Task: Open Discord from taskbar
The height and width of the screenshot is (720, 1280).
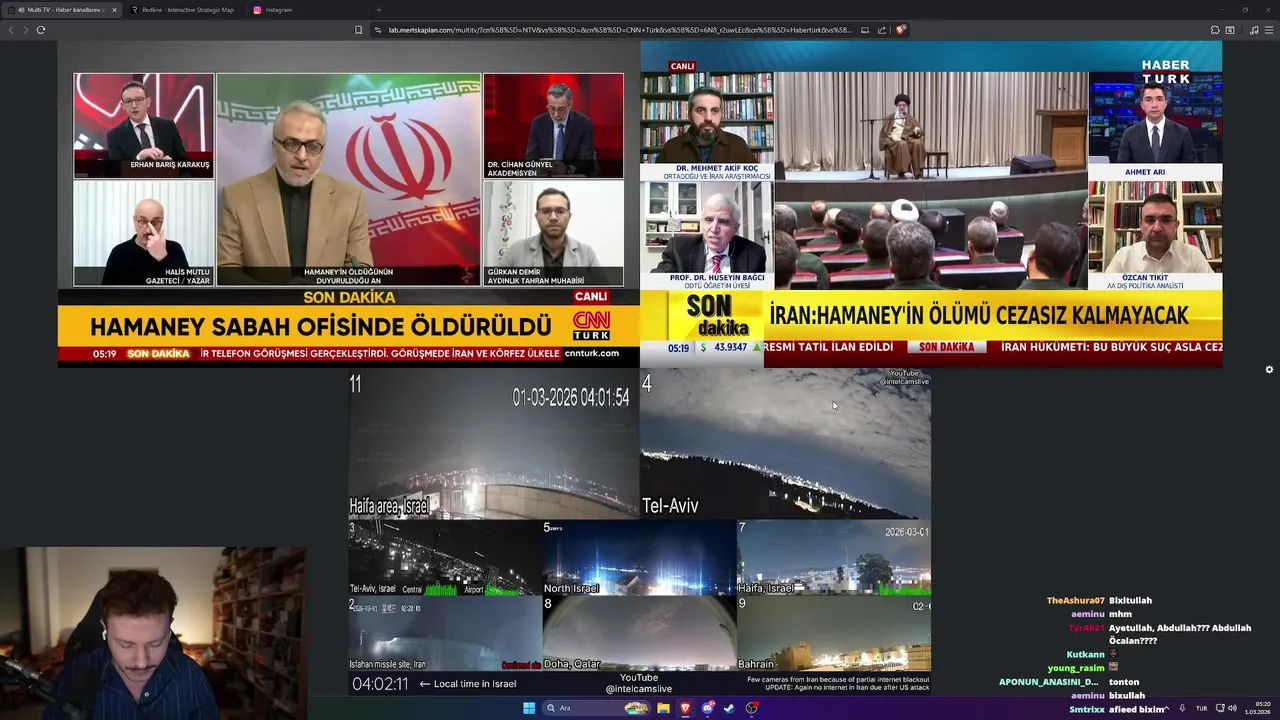Action: click(x=707, y=708)
